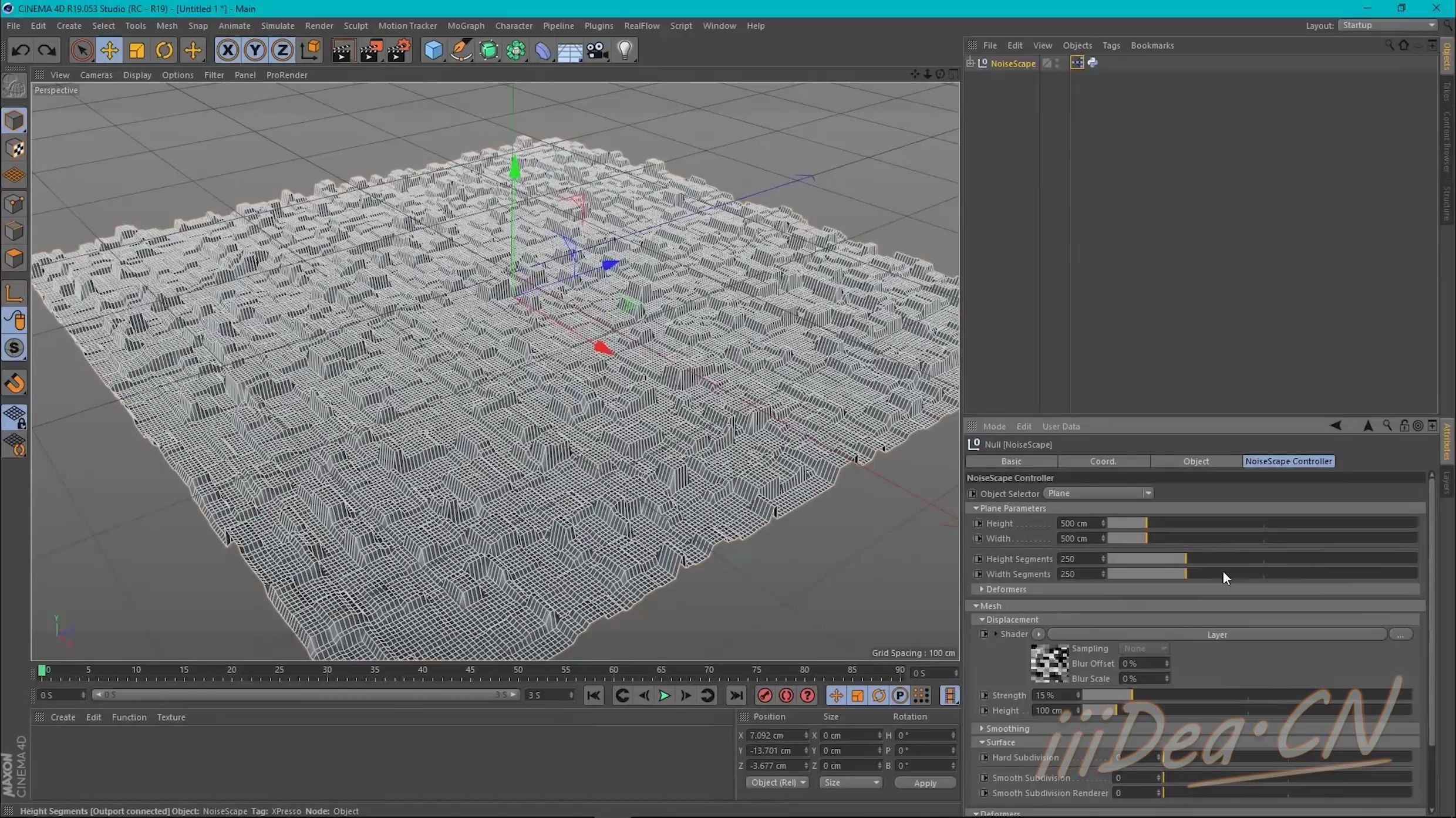The image size is (1456, 818).
Task: Click the Apply button
Action: tap(925, 783)
